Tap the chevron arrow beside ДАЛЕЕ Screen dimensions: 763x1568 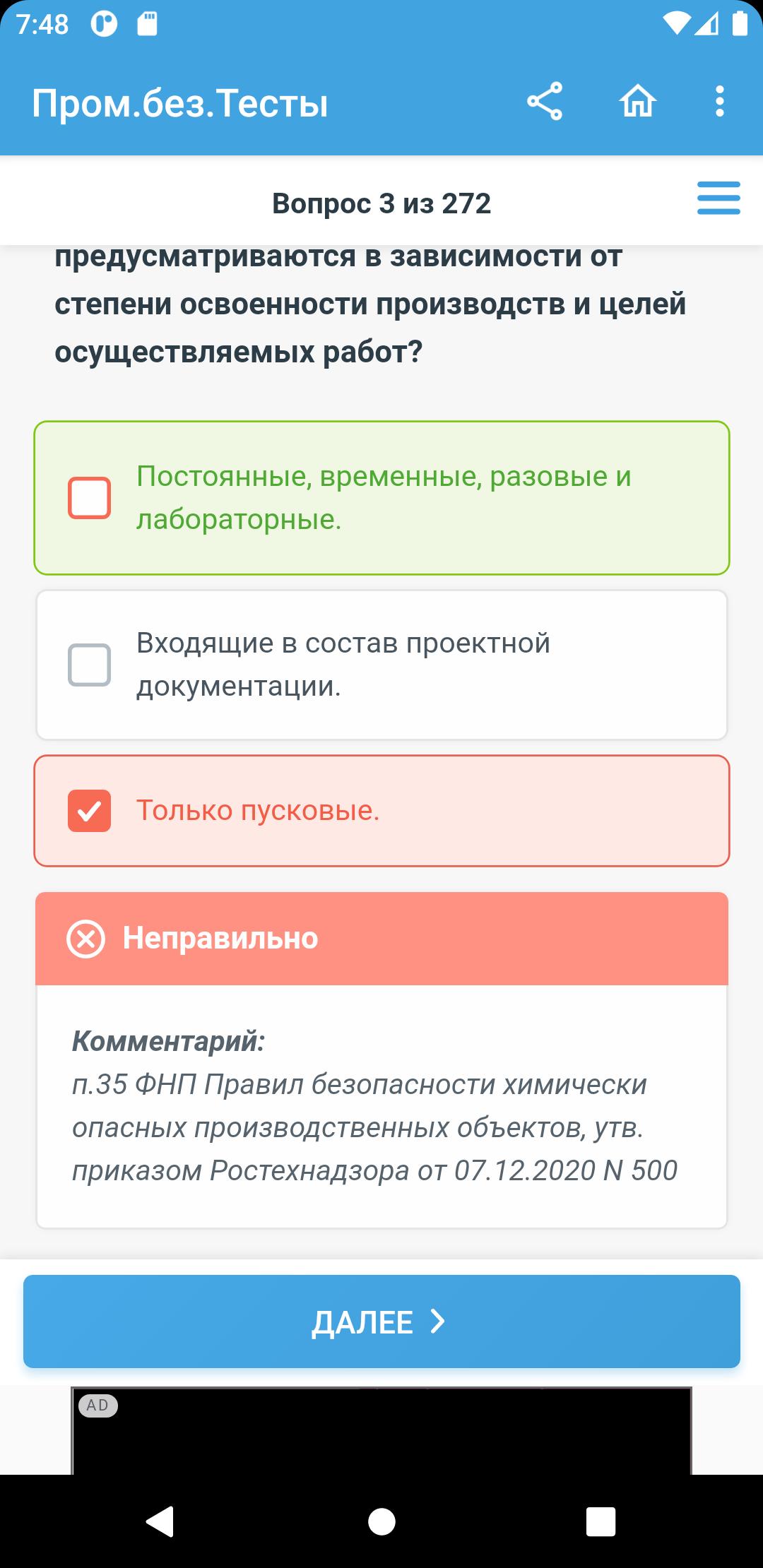tap(438, 1321)
